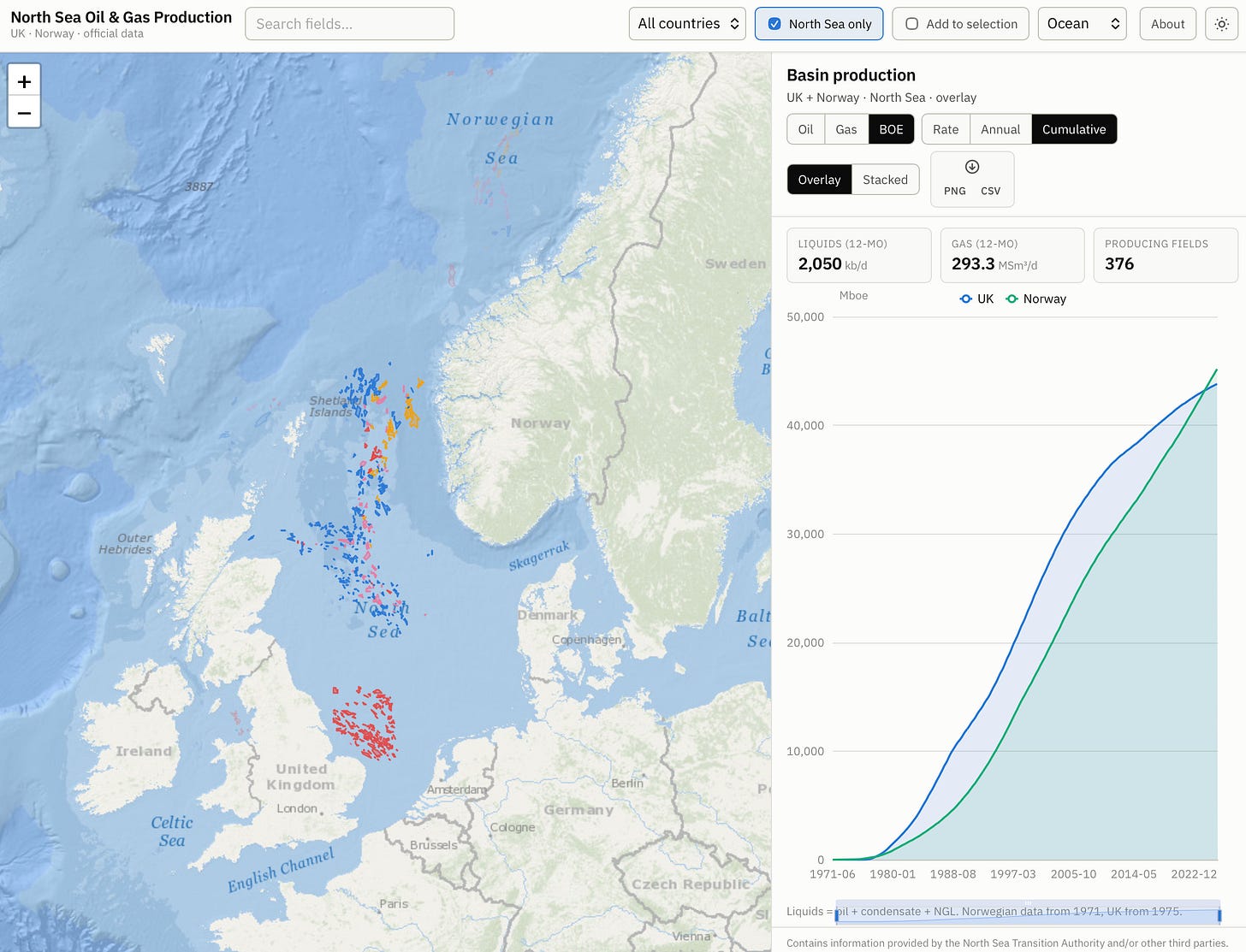Click the 'UK + Norway · North Sea · overlay' subtitle

(x=881, y=98)
